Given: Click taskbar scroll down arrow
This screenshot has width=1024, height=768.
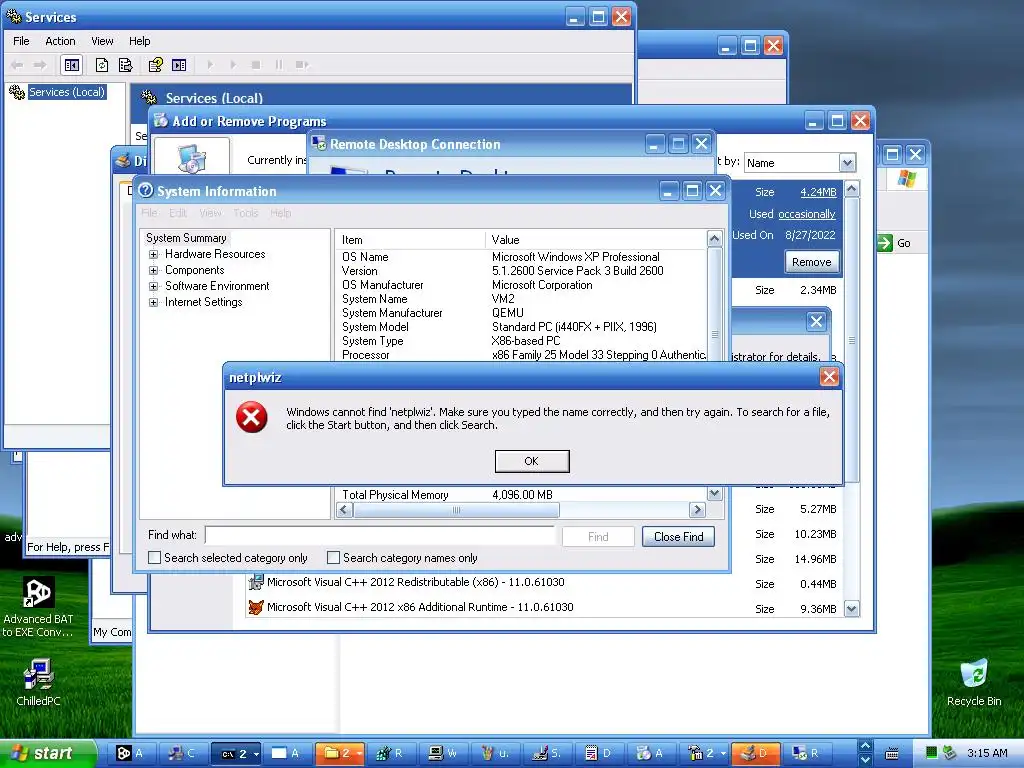Looking at the screenshot, I should pos(865,760).
